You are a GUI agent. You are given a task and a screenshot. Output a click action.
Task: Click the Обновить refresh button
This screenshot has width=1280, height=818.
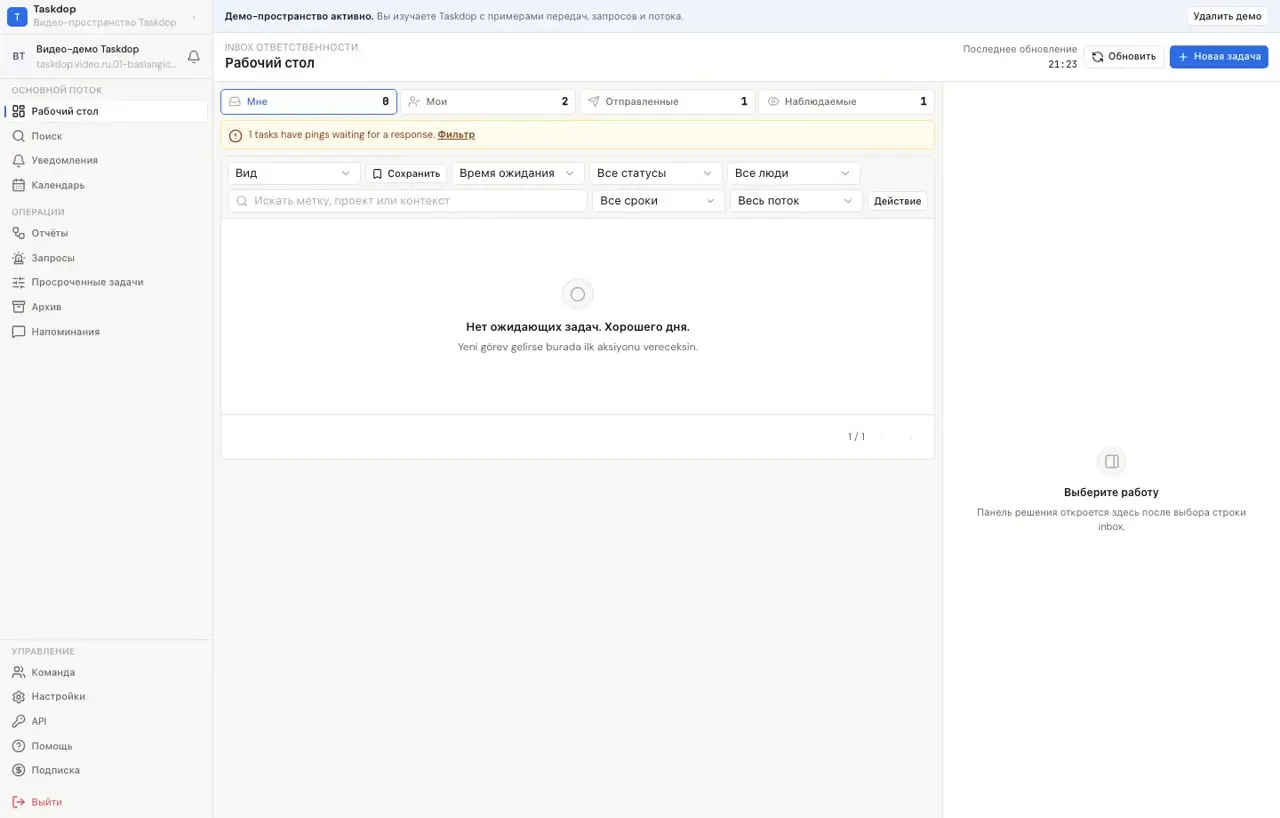(x=1124, y=57)
